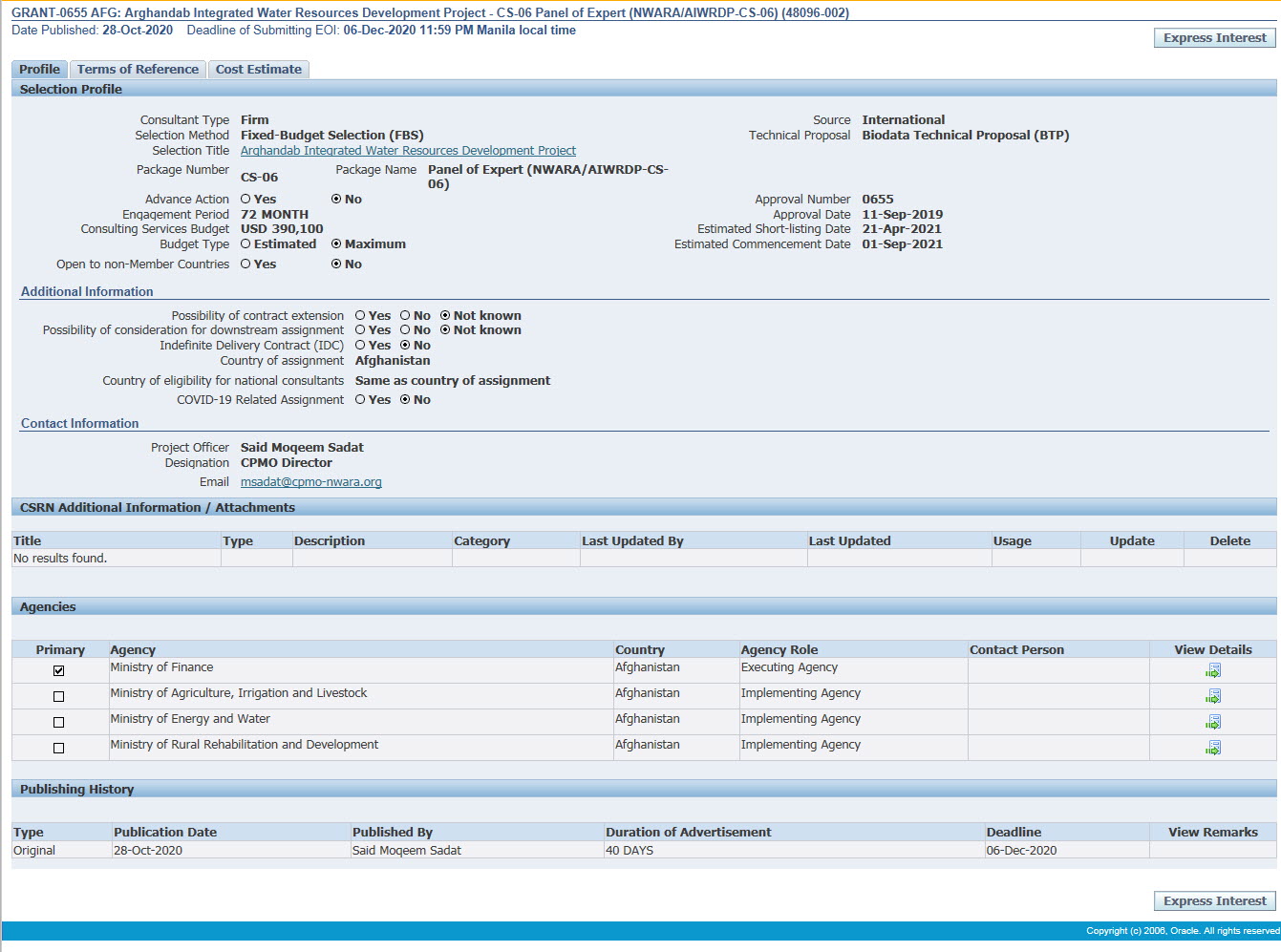
Task: Click 'Said Moqeem Sadat' in Publishing History
Action: [x=407, y=850]
